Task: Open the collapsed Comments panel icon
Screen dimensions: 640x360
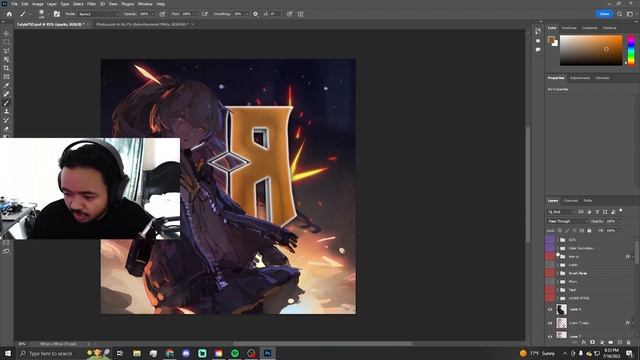Action: 538,50
